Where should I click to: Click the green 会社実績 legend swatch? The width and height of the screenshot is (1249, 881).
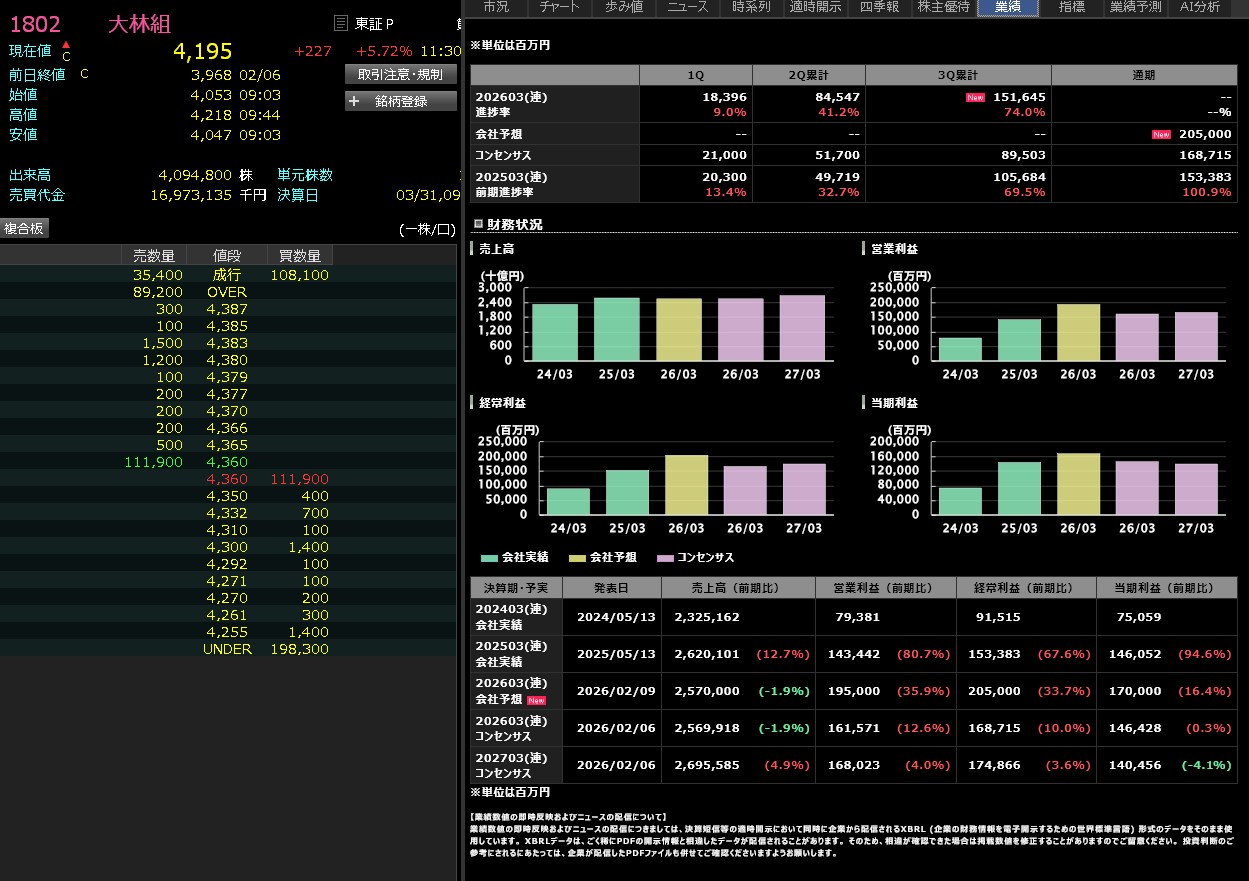click(x=489, y=558)
